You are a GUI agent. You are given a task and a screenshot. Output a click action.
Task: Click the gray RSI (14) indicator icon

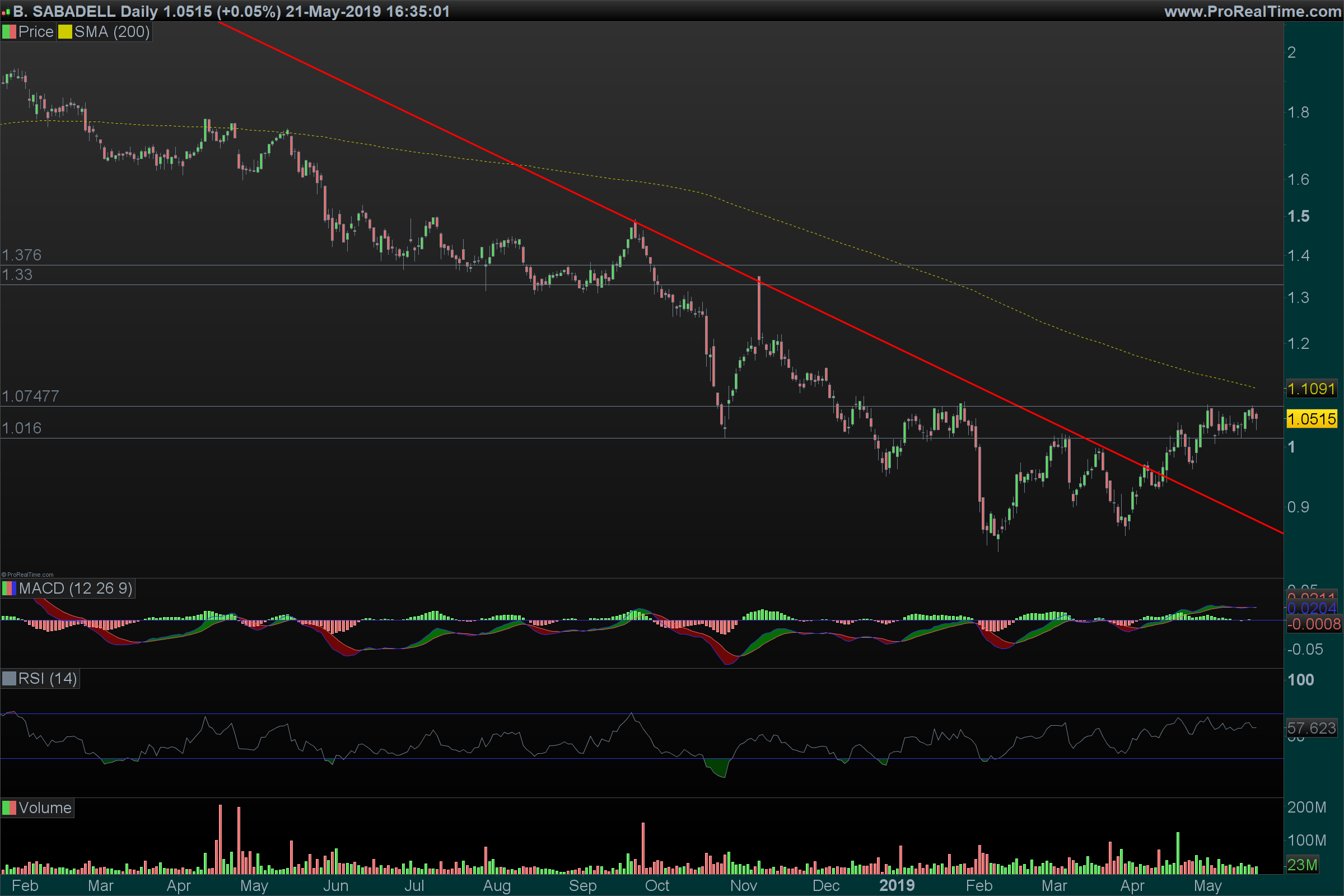pyautogui.click(x=9, y=679)
